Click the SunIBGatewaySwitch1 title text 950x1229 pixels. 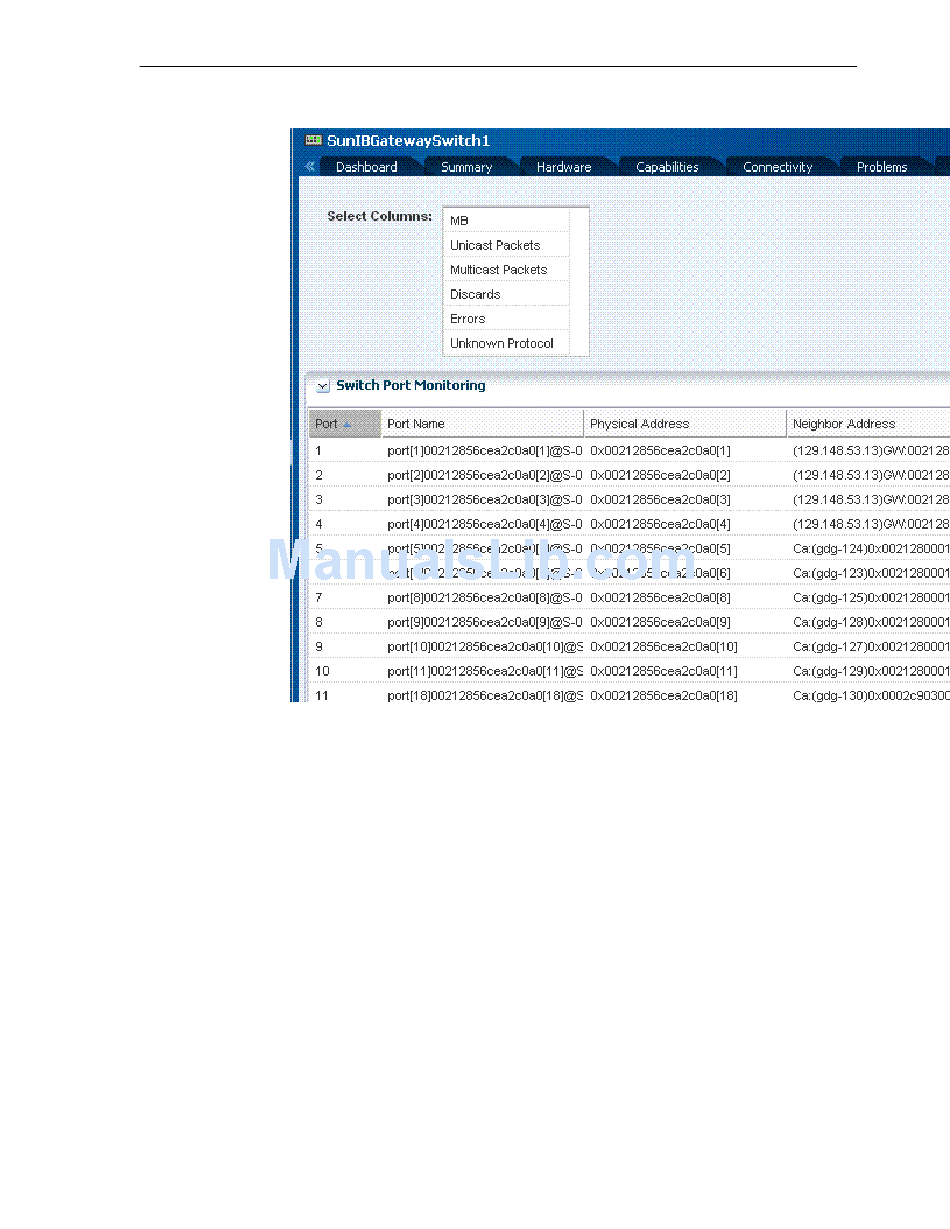point(408,141)
